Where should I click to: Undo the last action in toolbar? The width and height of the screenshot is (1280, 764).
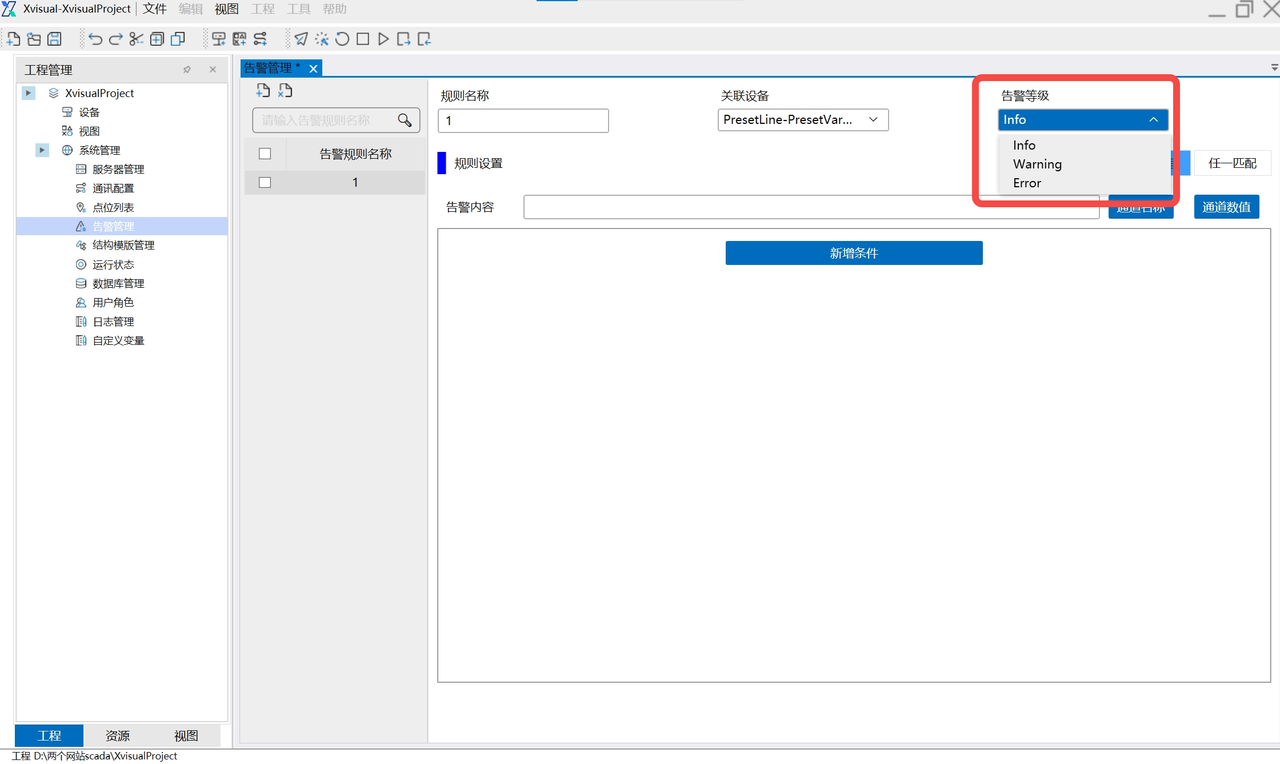[x=95, y=39]
